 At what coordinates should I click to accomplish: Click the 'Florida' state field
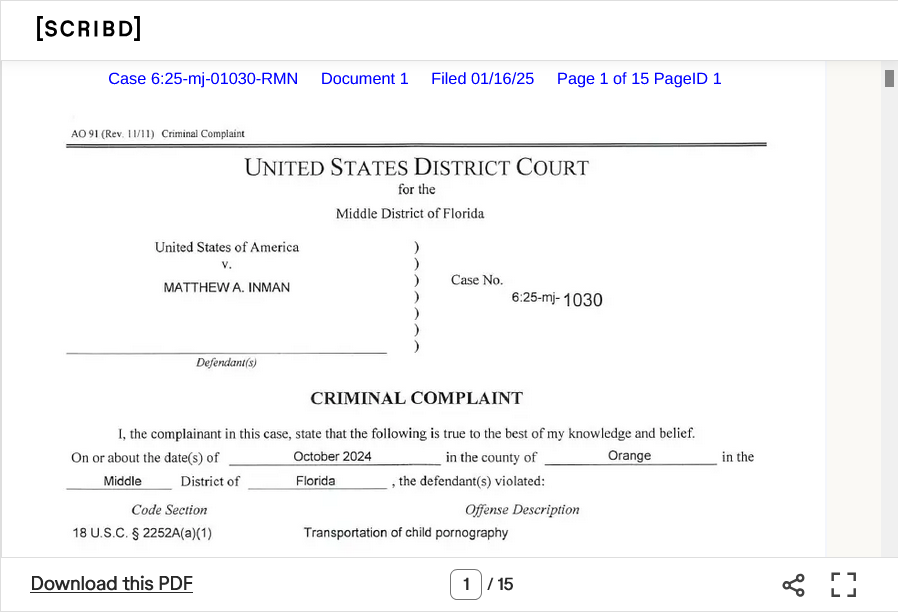[315, 481]
